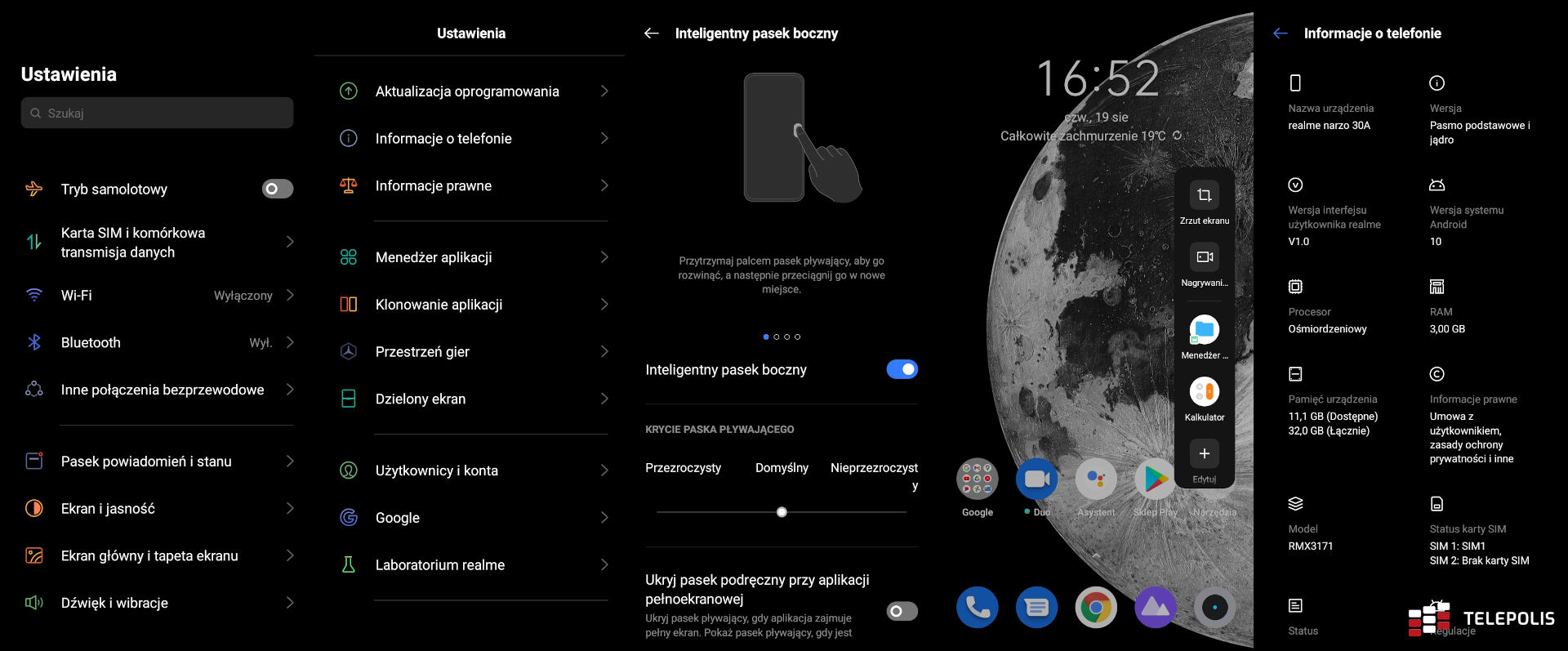Open Aktualizacja oprogramowania chevron
The image size is (1568, 651).
604,91
